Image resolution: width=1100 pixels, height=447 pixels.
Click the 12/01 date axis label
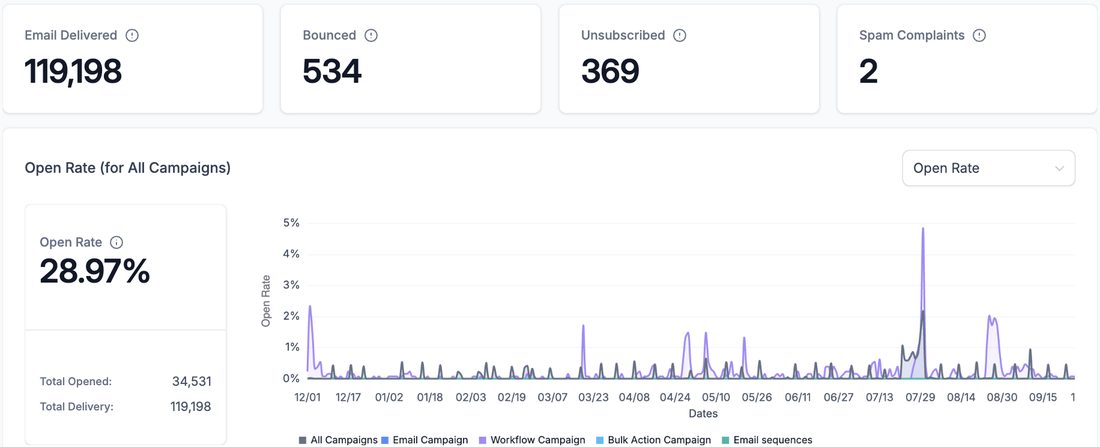[307, 397]
